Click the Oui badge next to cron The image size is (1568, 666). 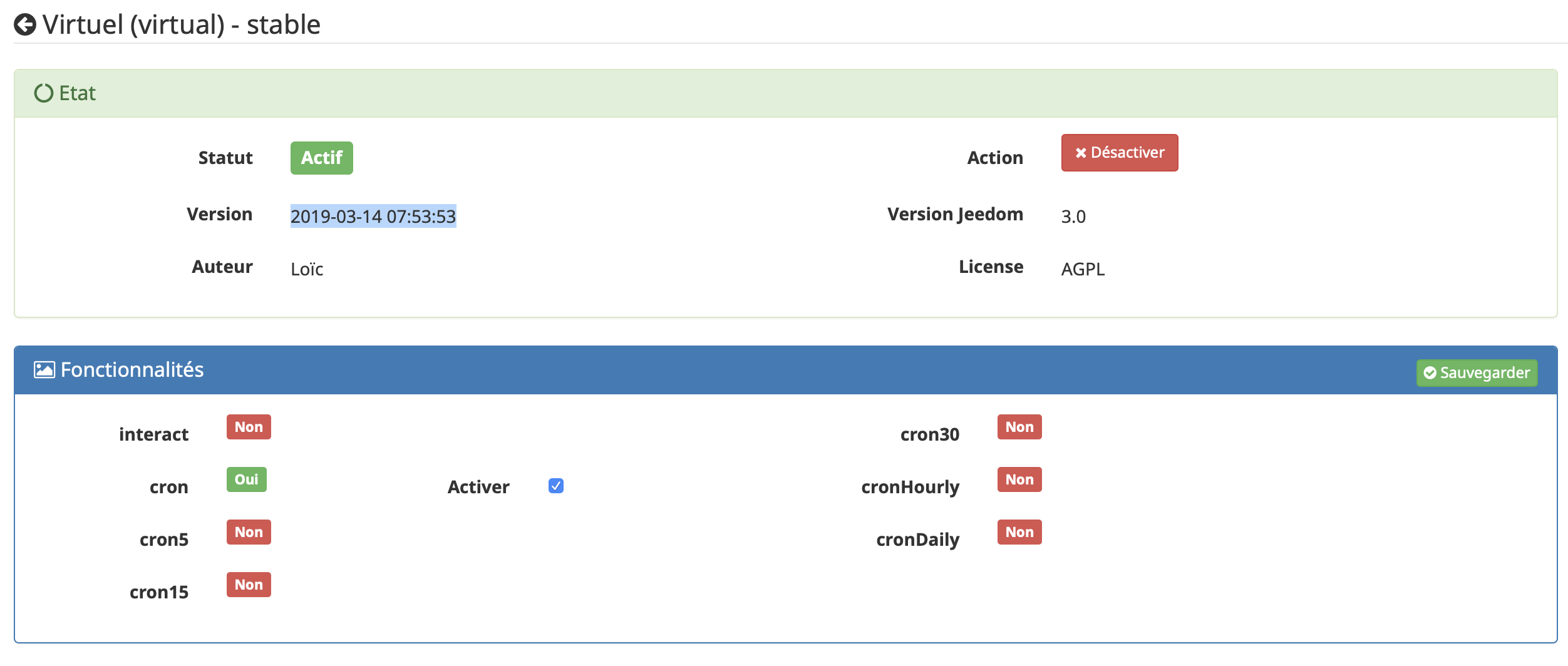click(247, 479)
